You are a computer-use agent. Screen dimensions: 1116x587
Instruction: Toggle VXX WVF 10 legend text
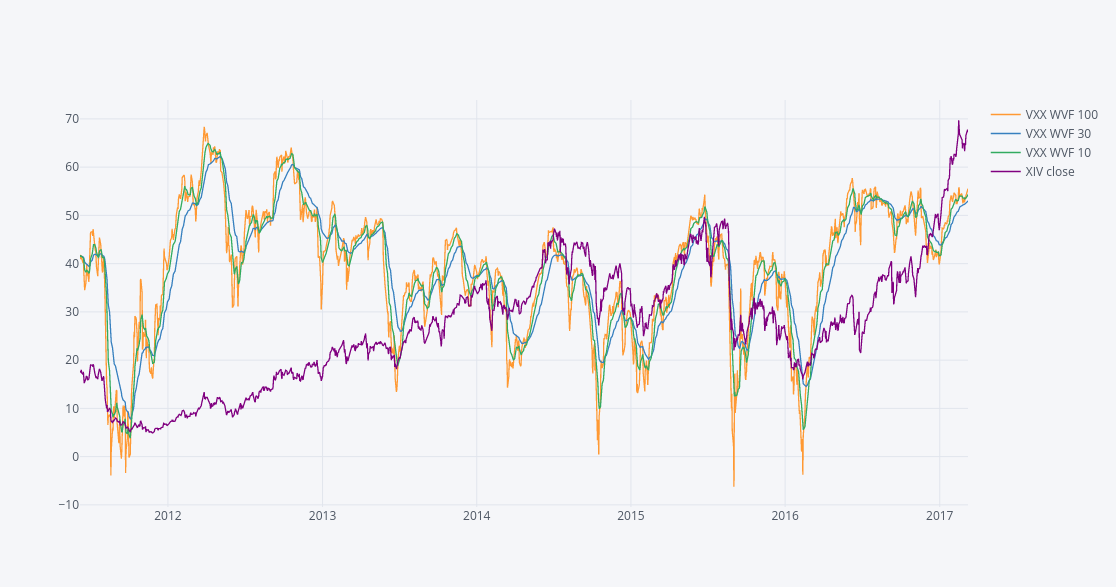click(x=1058, y=153)
